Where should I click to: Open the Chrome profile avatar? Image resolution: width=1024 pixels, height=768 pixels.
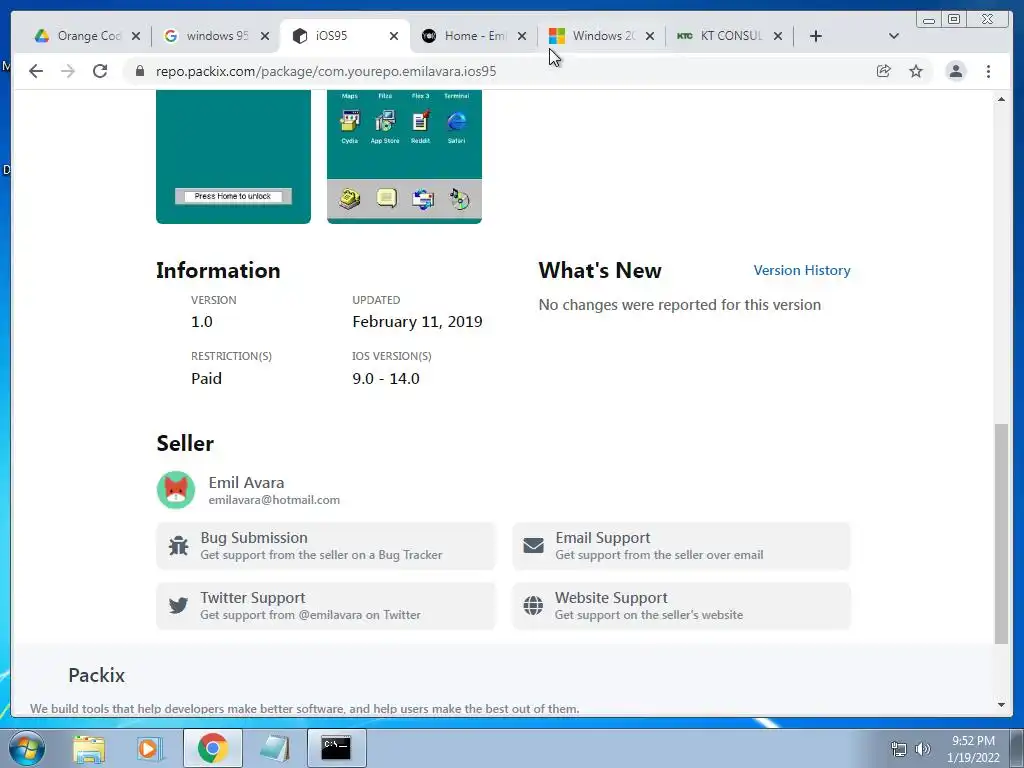(x=955, y=71)
